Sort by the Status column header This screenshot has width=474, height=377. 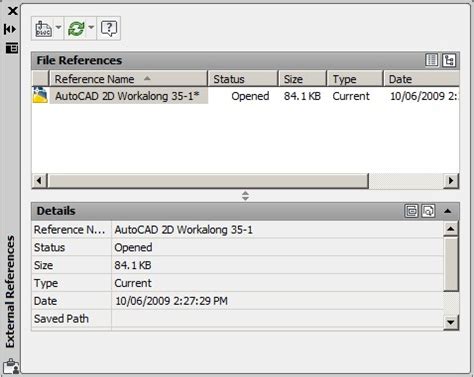coord(243,79)
